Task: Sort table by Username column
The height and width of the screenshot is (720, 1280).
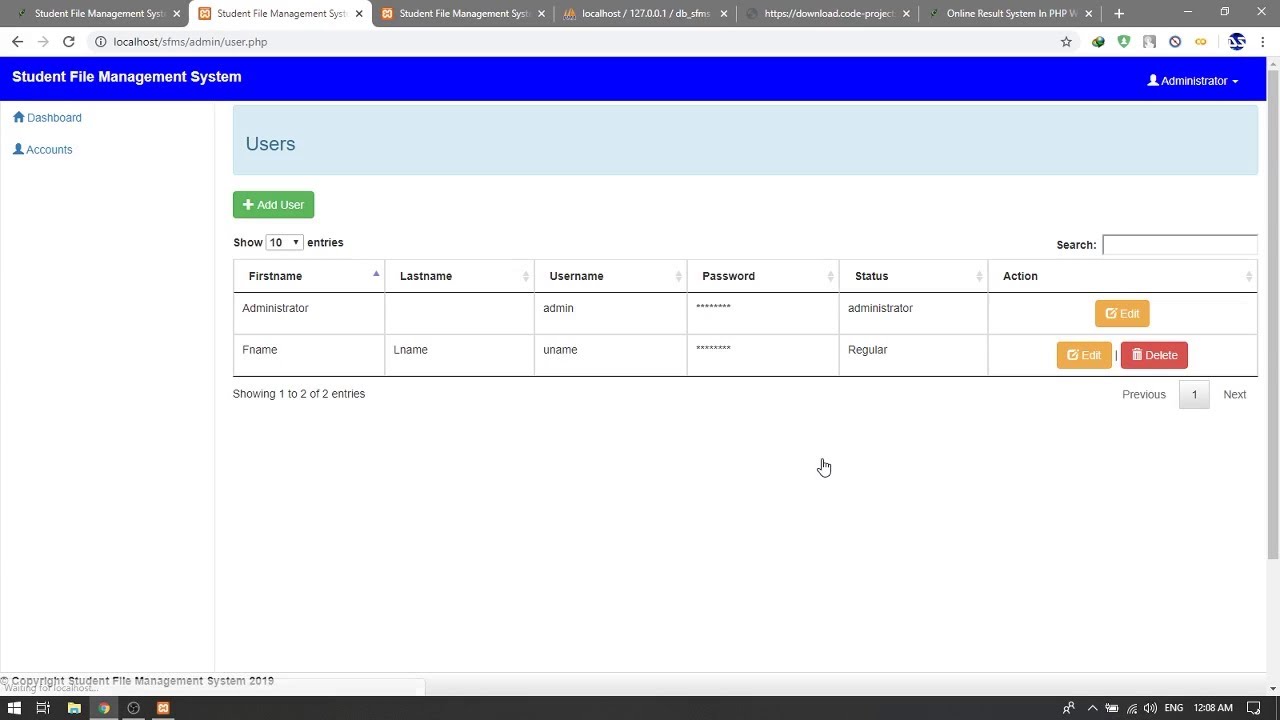Action: (x=610, y=276)
